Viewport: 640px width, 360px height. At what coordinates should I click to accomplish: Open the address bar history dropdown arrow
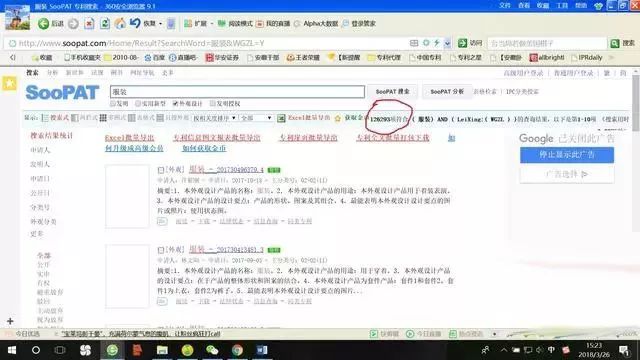pos(447,43)
